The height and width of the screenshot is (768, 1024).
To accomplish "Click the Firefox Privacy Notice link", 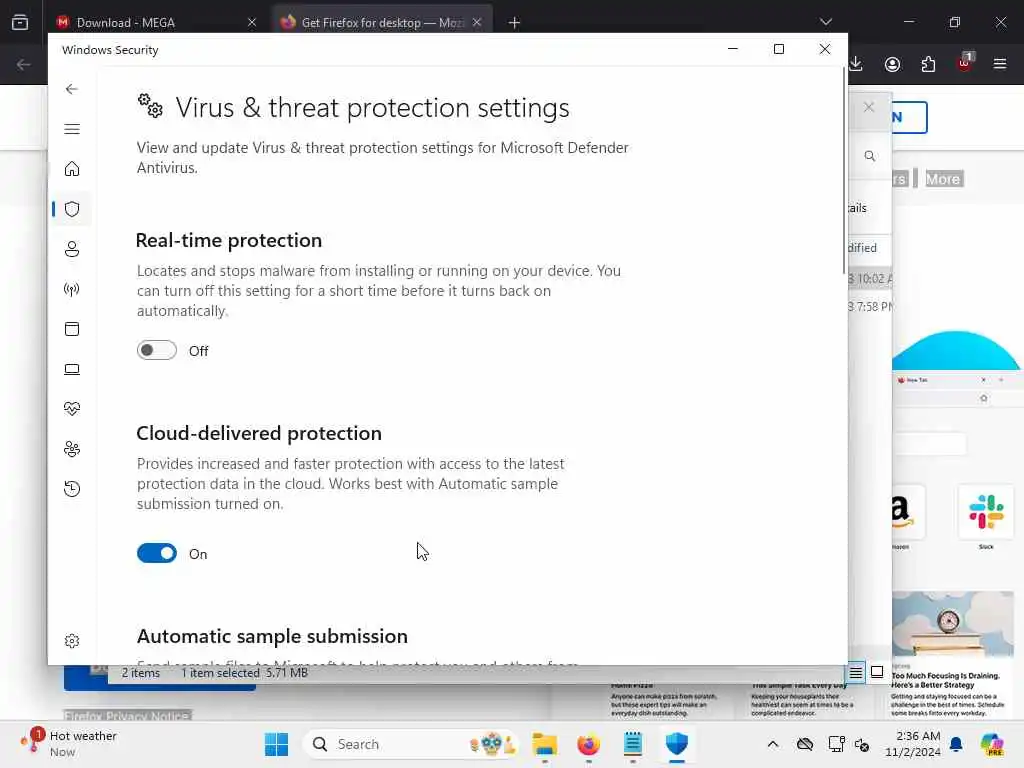I will 127,716.
